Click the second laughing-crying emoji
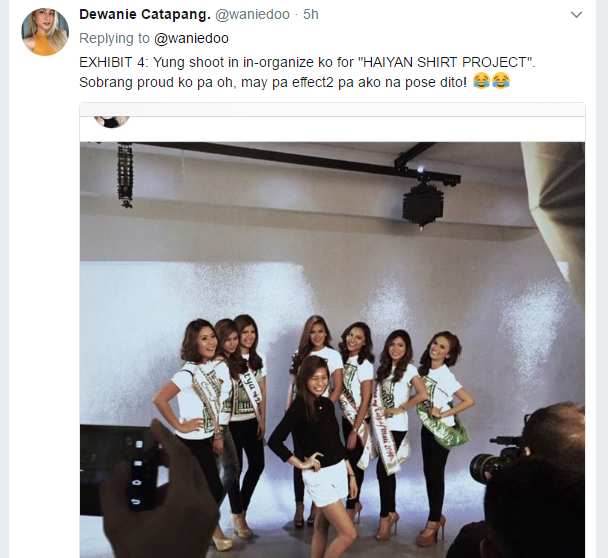 tap(500, 81)
